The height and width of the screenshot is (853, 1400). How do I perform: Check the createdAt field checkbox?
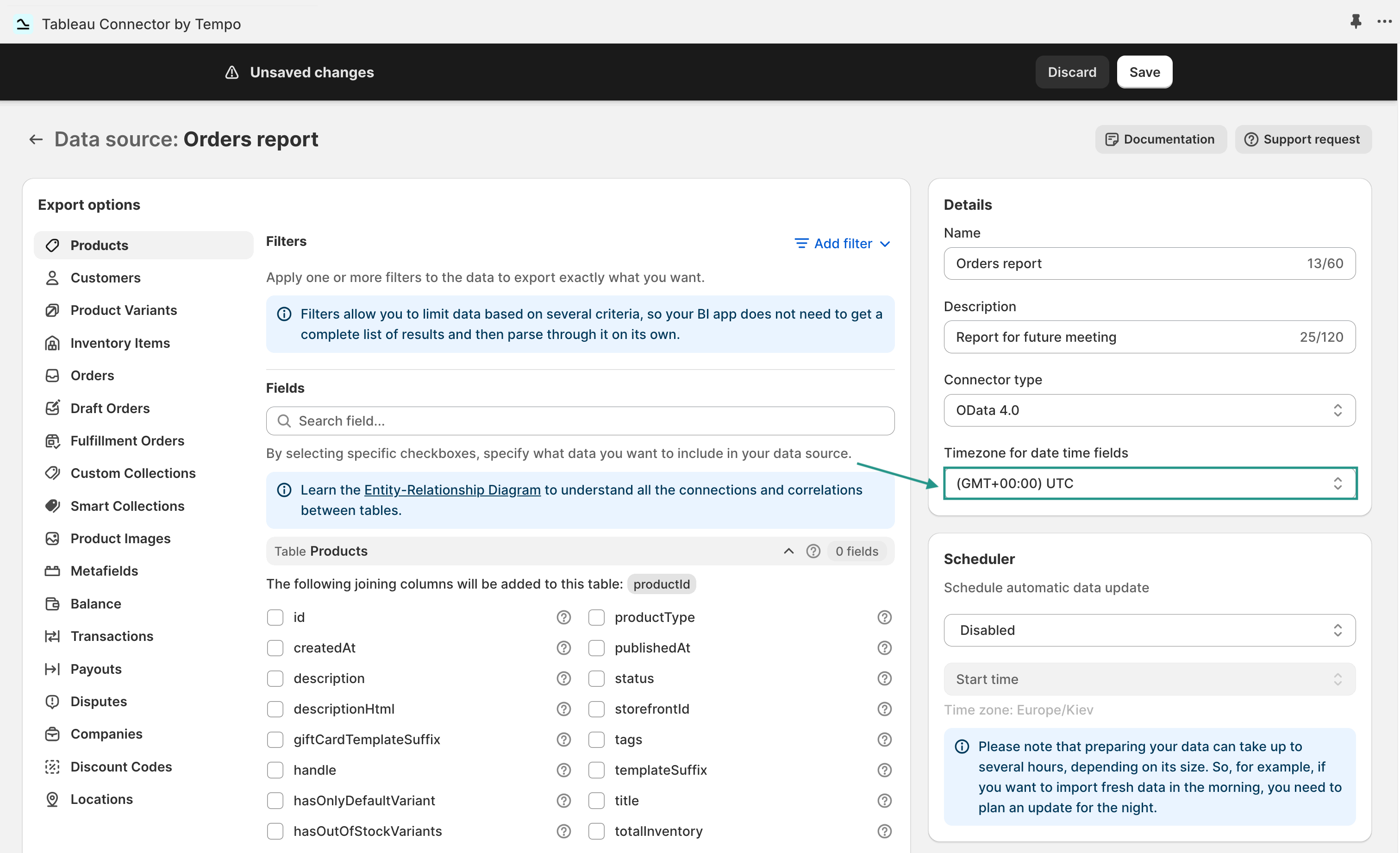pos(275,648)
